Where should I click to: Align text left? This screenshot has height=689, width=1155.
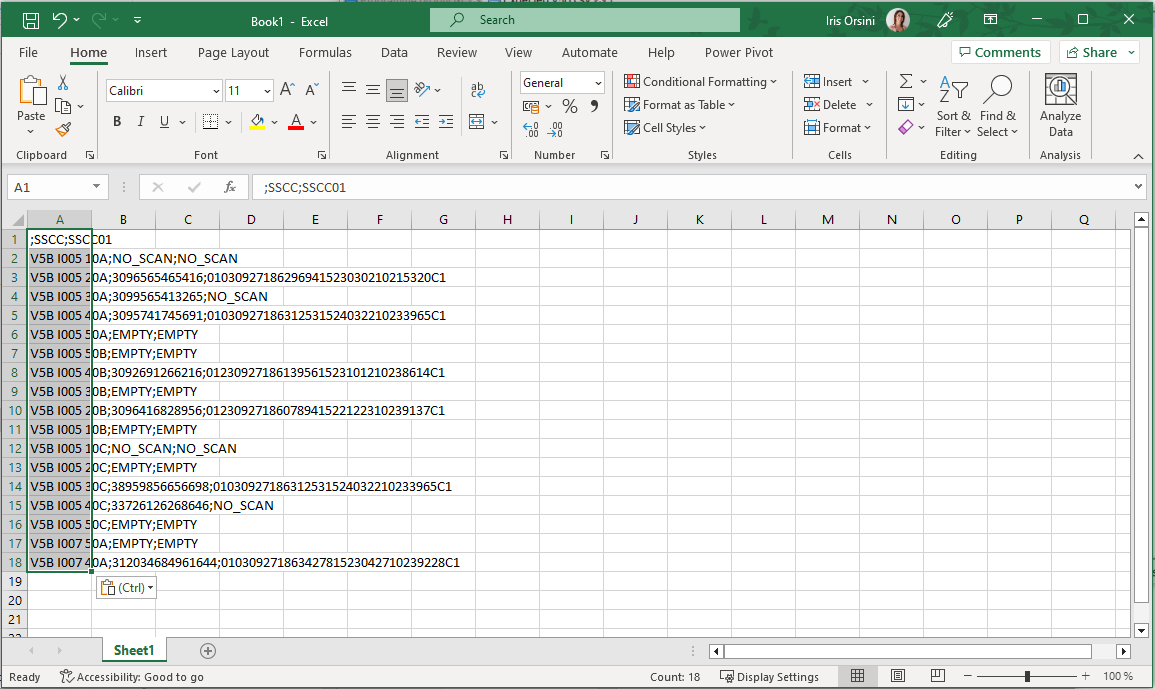pyautogui.click(x=349, y=122)
